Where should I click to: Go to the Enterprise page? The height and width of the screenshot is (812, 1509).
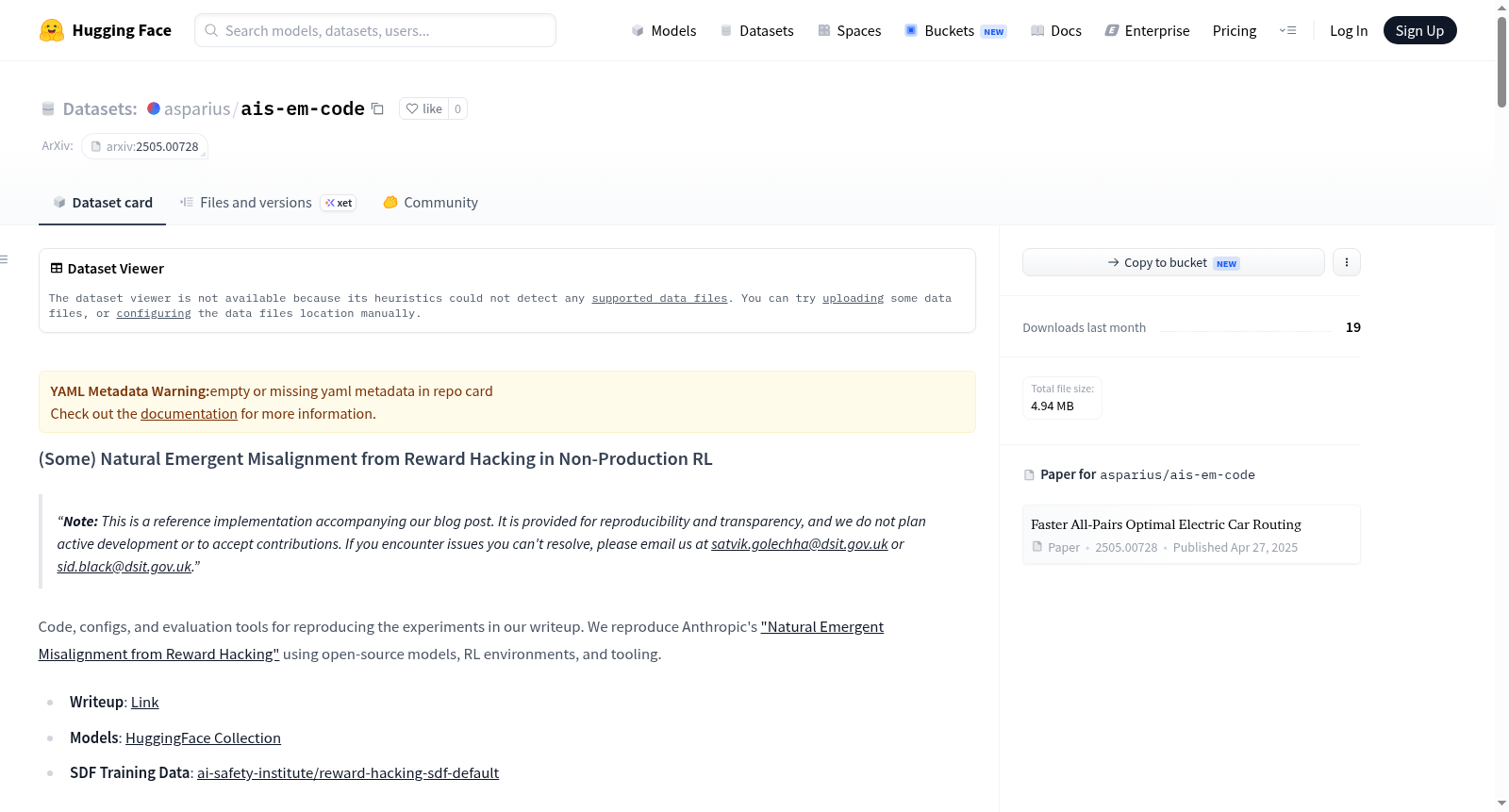[x=1148, y=30]
